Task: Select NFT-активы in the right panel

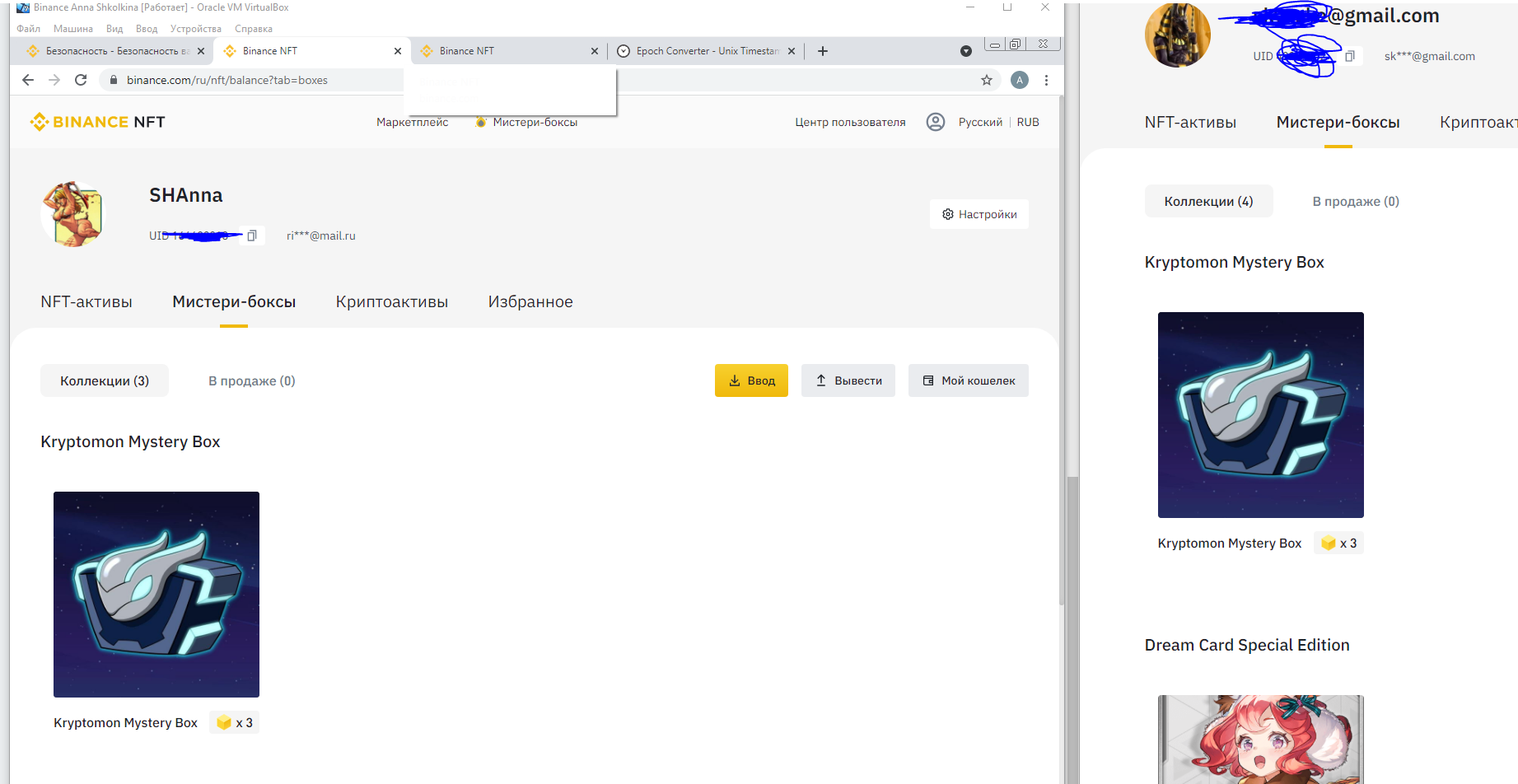Action: coord(1190,122)
